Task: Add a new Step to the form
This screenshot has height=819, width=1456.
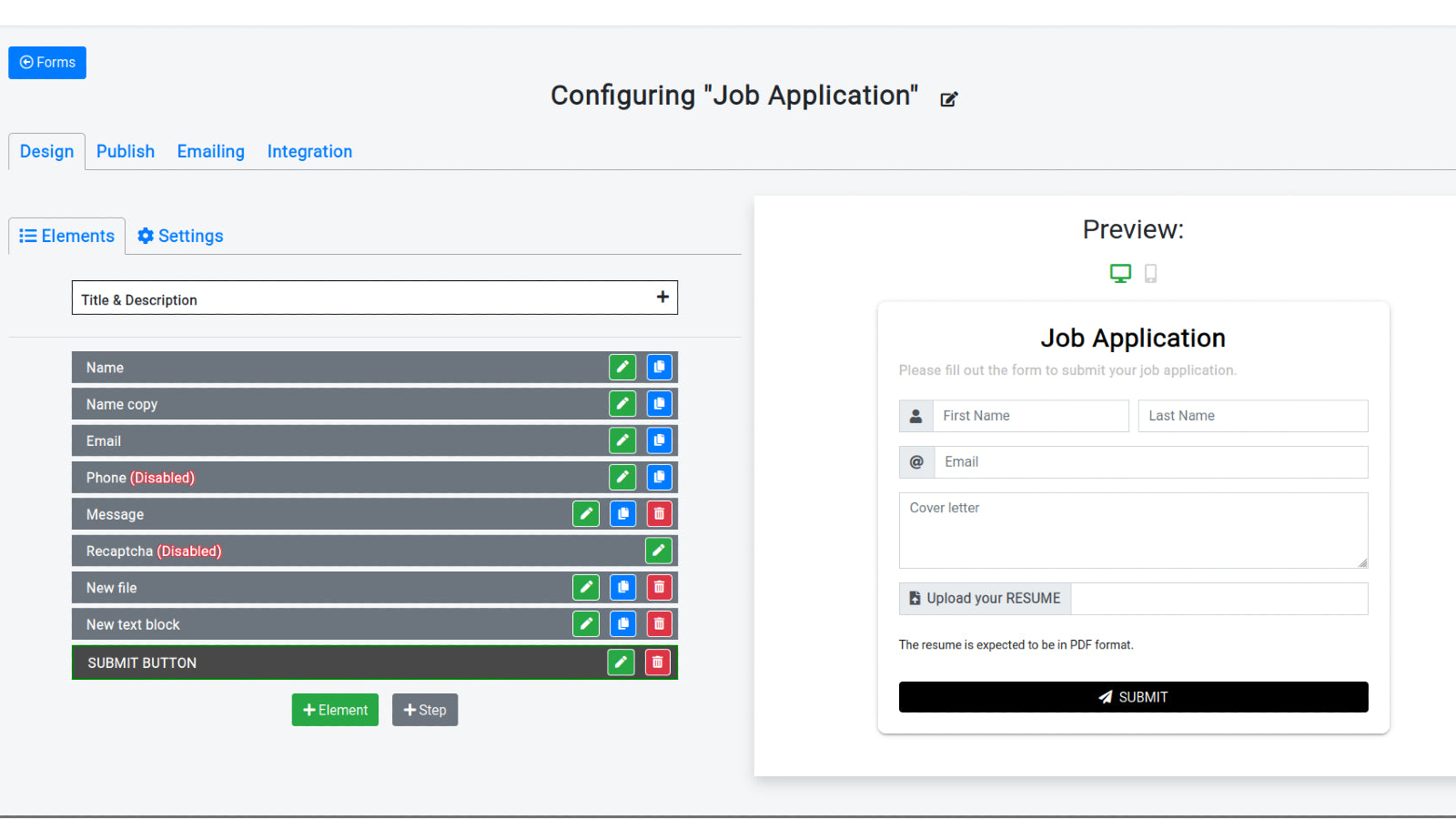Action: click(x=425, y=710)
